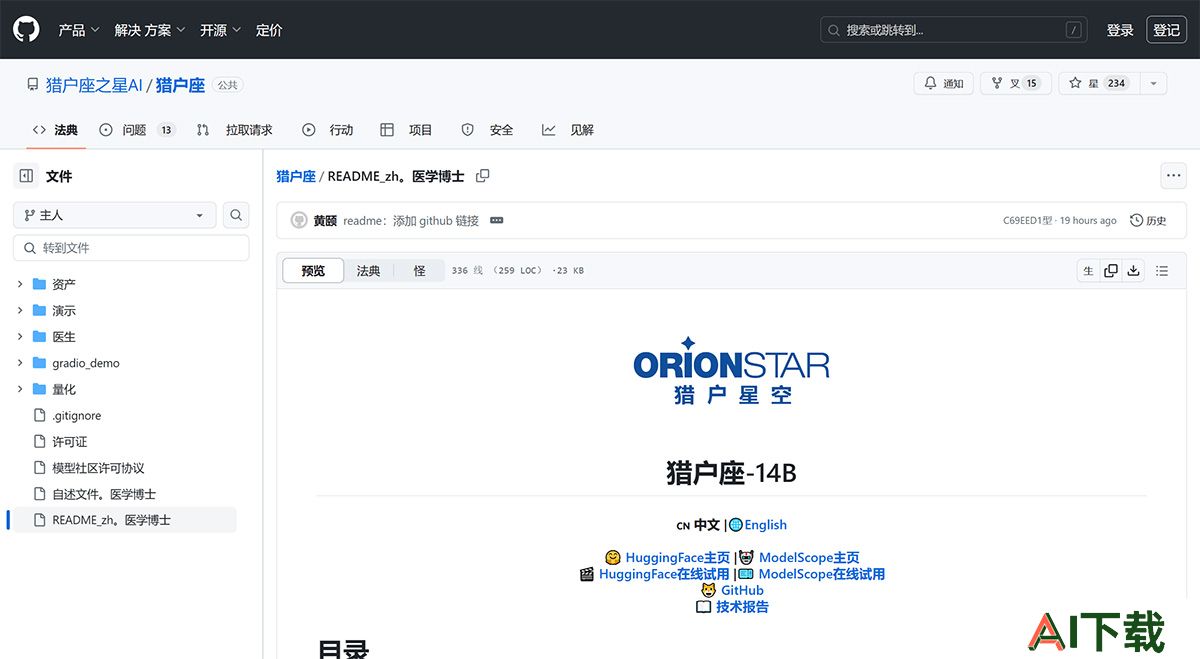Click the 登录 sign-in link
The width and height of the screenshot is (1200, 659).
click(x=1120, y=30)
